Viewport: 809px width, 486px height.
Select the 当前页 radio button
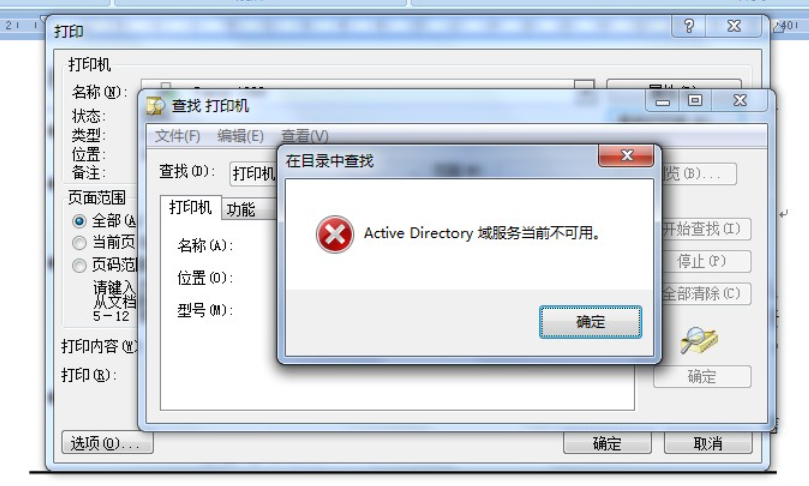click(79, 242)
